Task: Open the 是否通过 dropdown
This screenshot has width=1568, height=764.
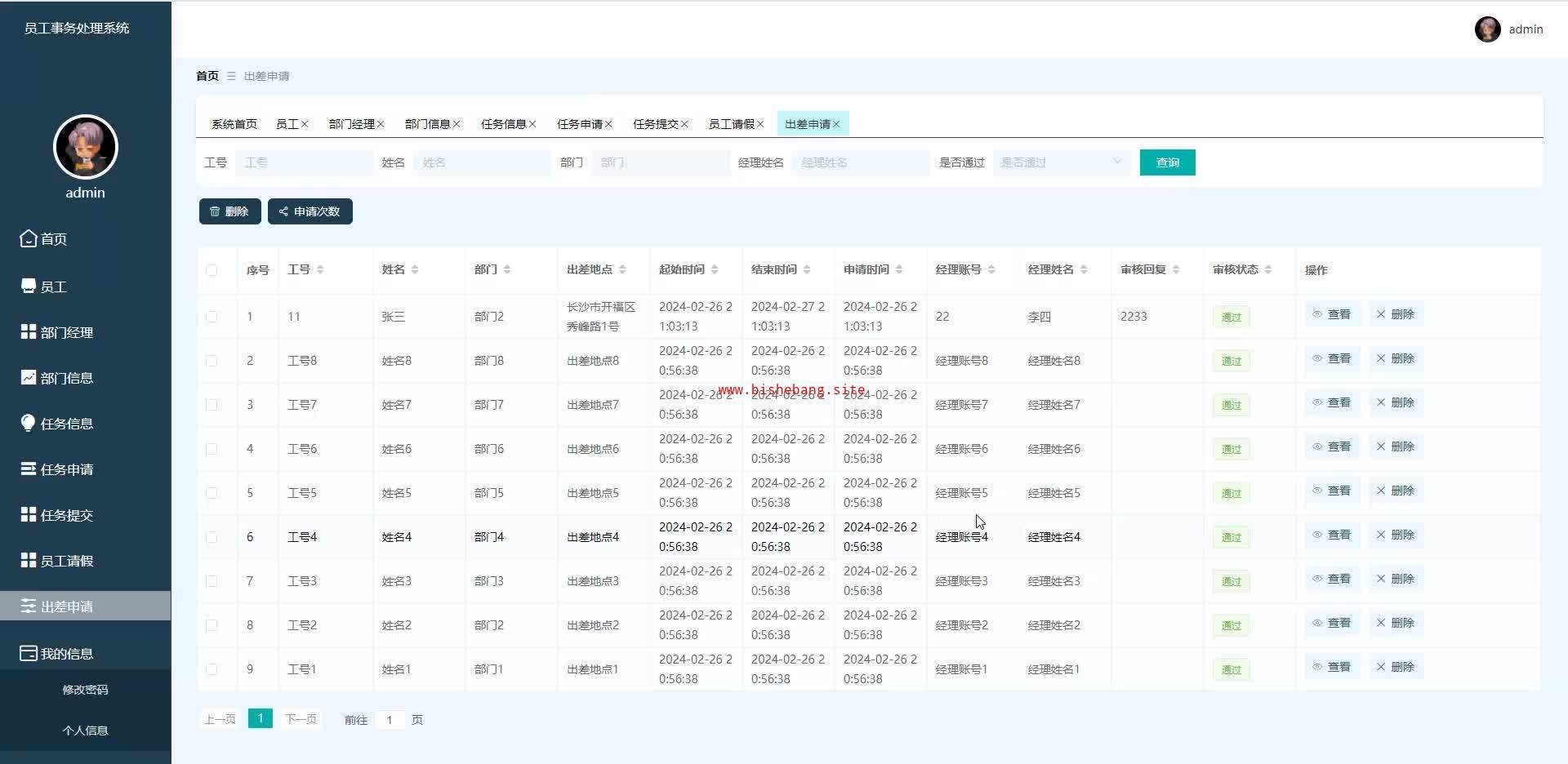Action: [x=1061, y=162]
